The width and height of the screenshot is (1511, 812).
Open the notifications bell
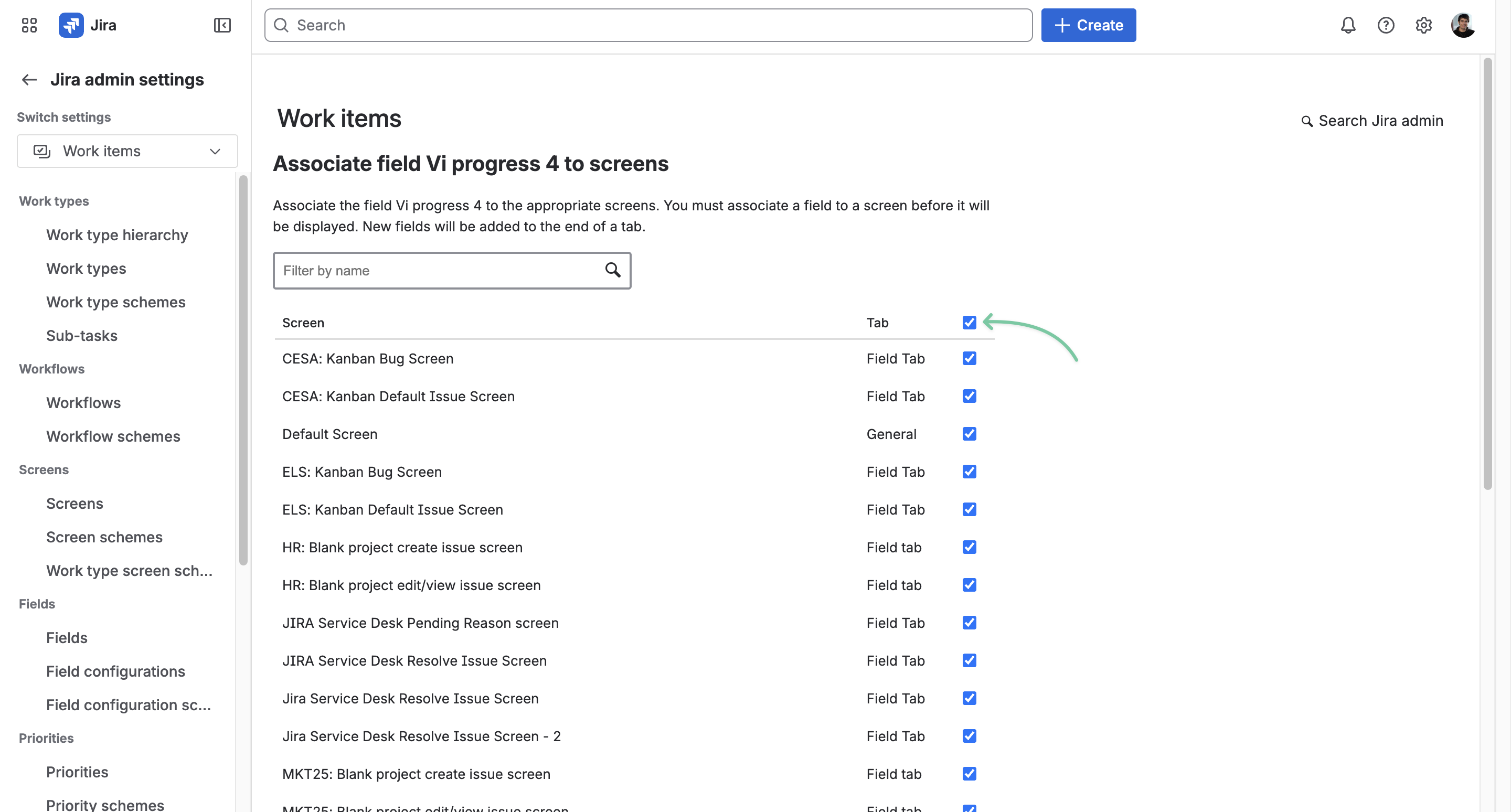coord(1348,25)
